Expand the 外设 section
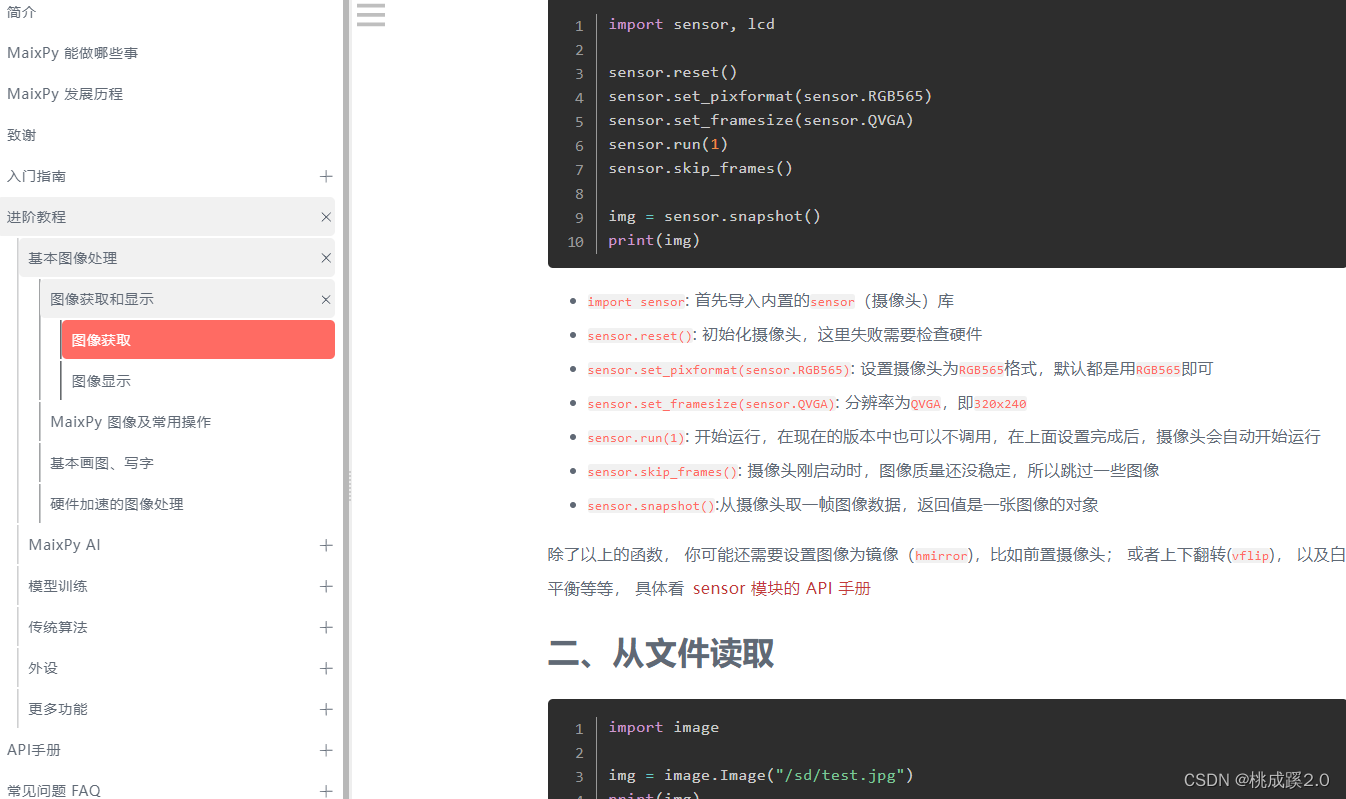The height and width of the screenshot is (799, 1346). (x=326, y=668)
